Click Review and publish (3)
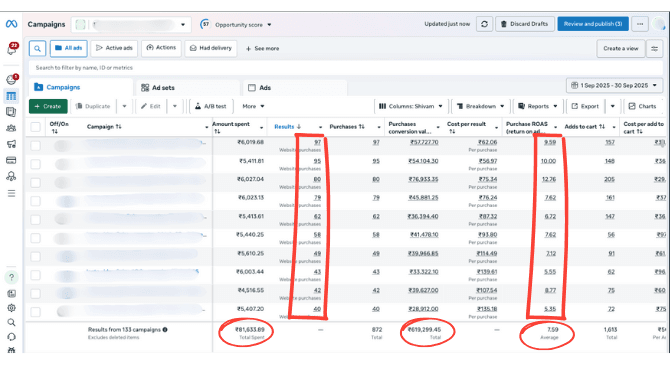 [x=593, y=24]
